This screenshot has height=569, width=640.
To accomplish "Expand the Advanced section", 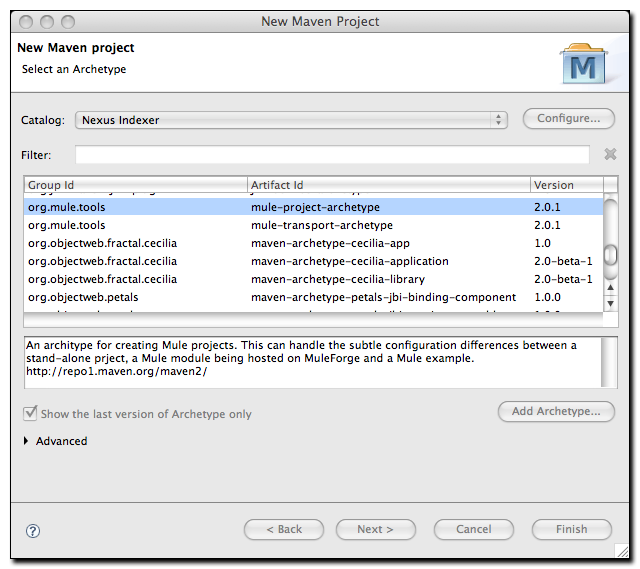I will pos(26,441).
